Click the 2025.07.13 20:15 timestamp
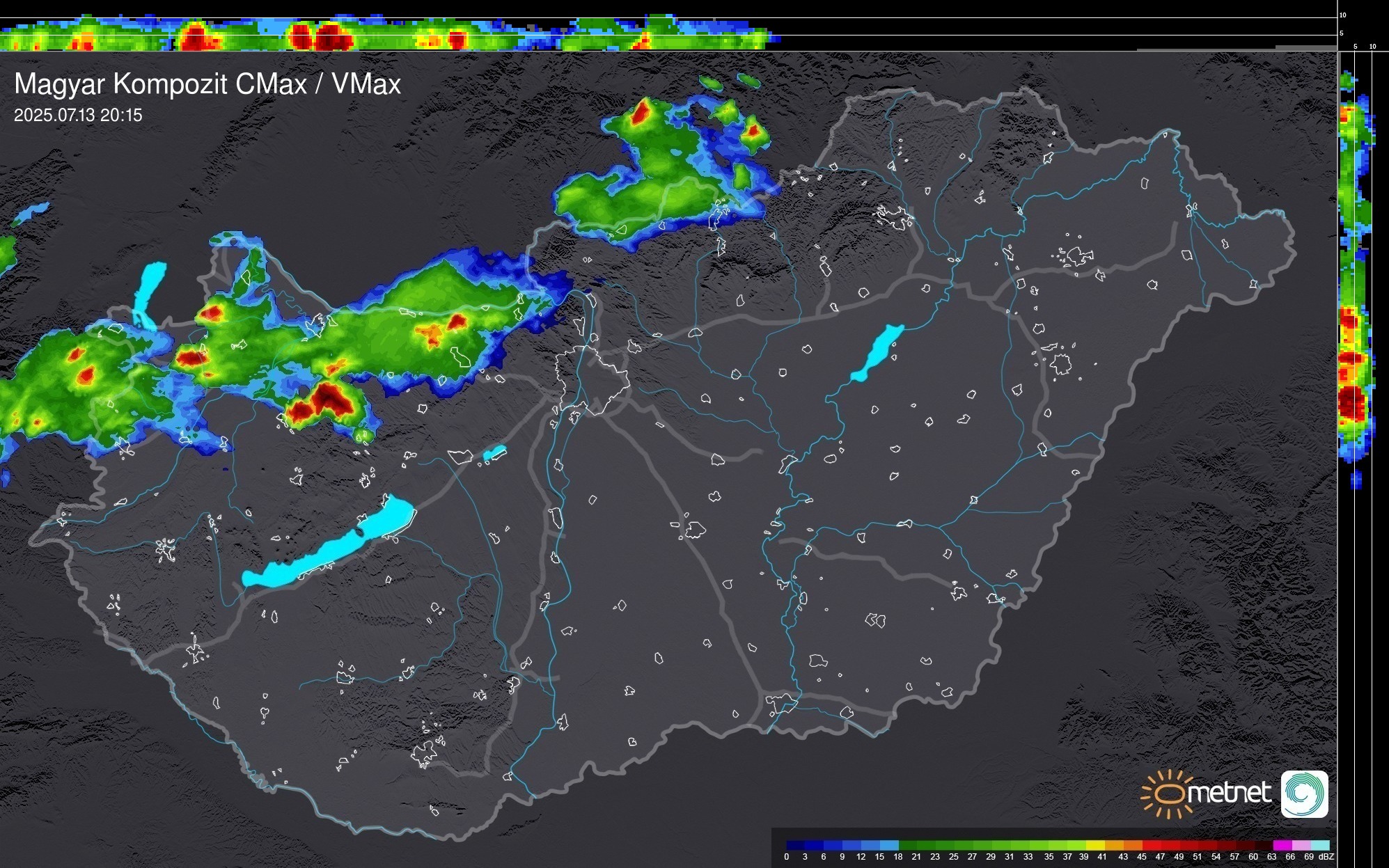This screenshot has width=1389, height=868. click(78, 116)
